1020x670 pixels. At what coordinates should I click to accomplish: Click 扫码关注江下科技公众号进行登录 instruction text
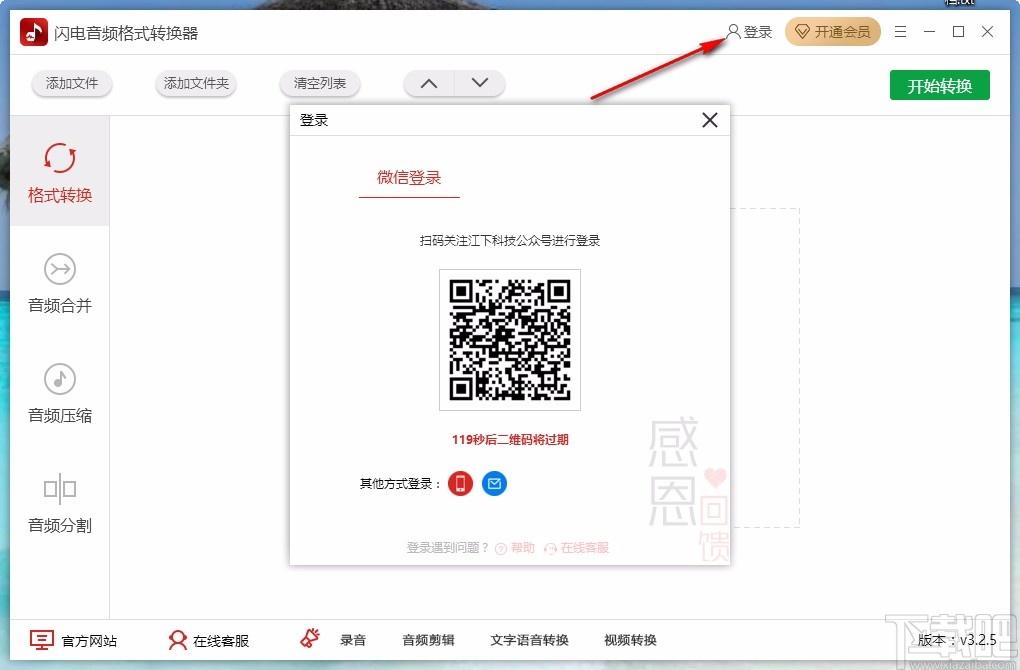click(x=510, y=241)
